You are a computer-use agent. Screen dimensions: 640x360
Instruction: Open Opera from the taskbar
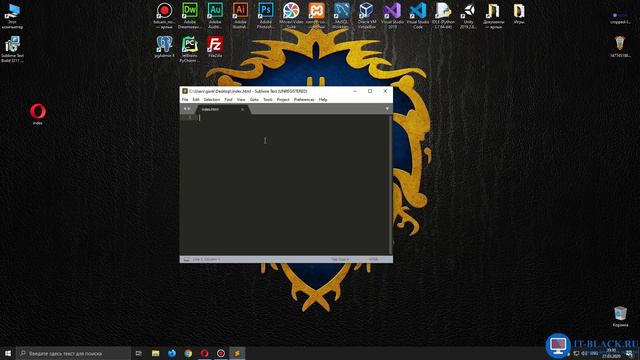(204, 353)
